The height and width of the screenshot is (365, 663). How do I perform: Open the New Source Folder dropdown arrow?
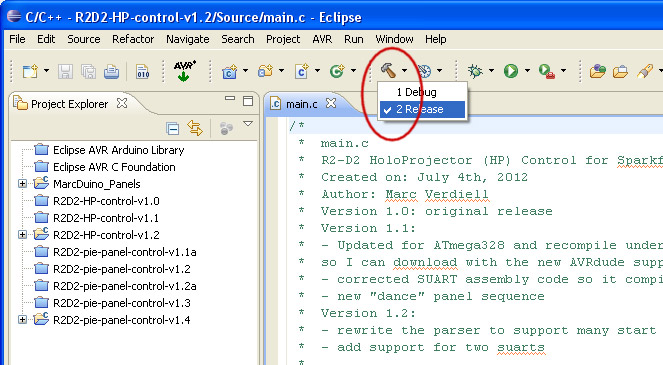coord(281,71)
